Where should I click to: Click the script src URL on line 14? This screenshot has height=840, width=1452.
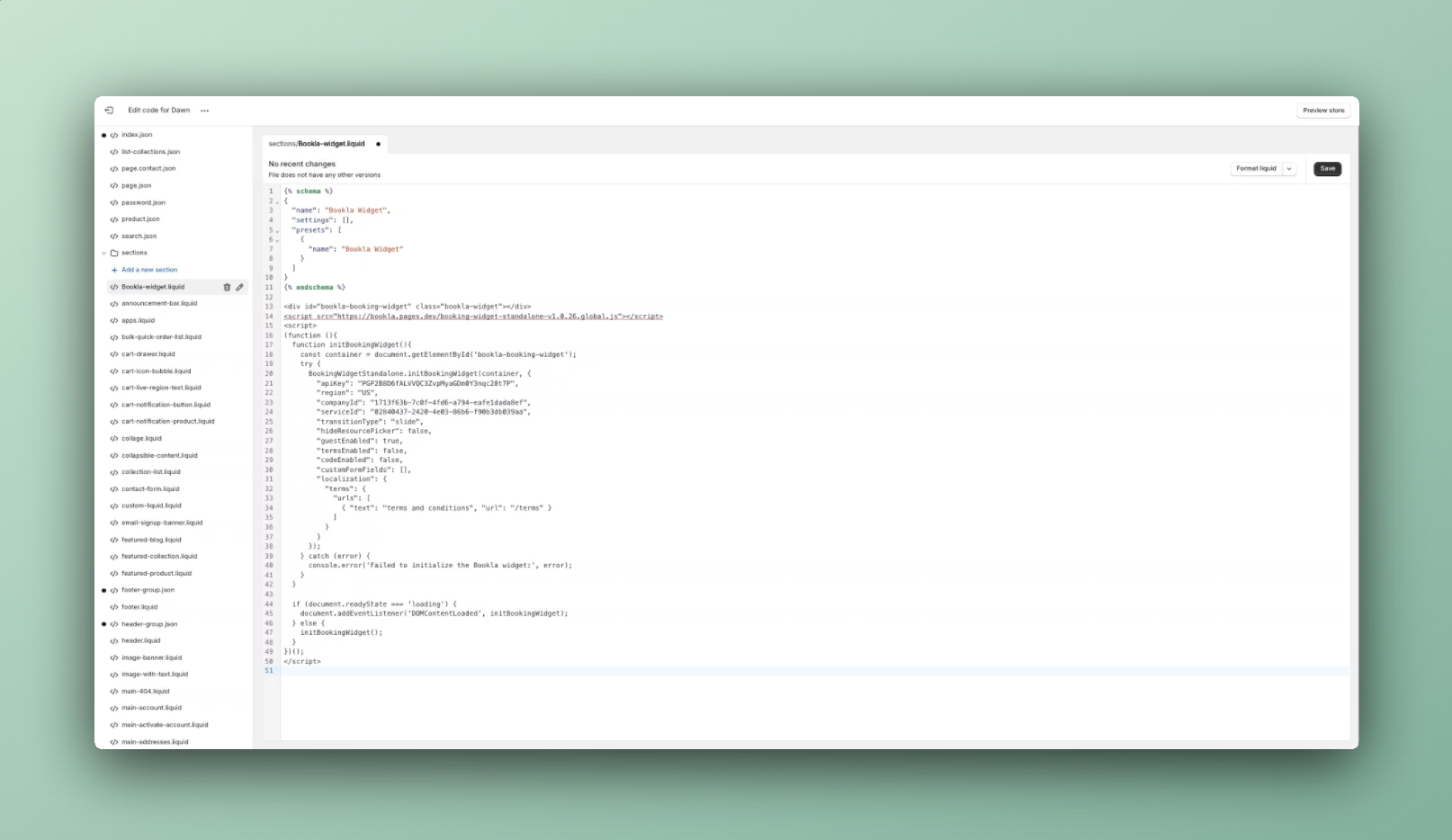(478, 317)
